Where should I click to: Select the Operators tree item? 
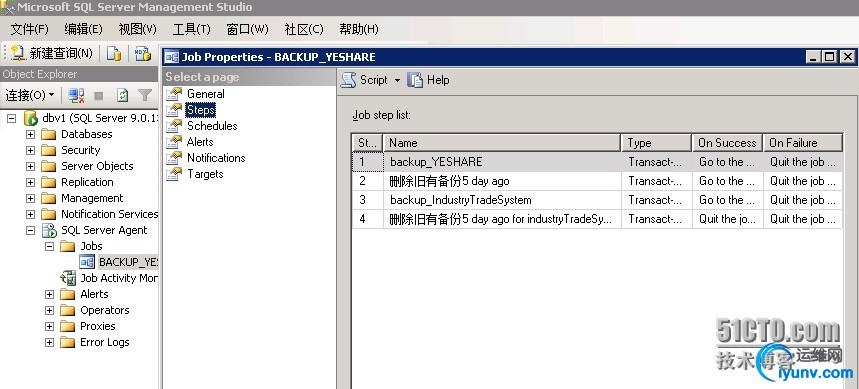click(x=105, y=310)
